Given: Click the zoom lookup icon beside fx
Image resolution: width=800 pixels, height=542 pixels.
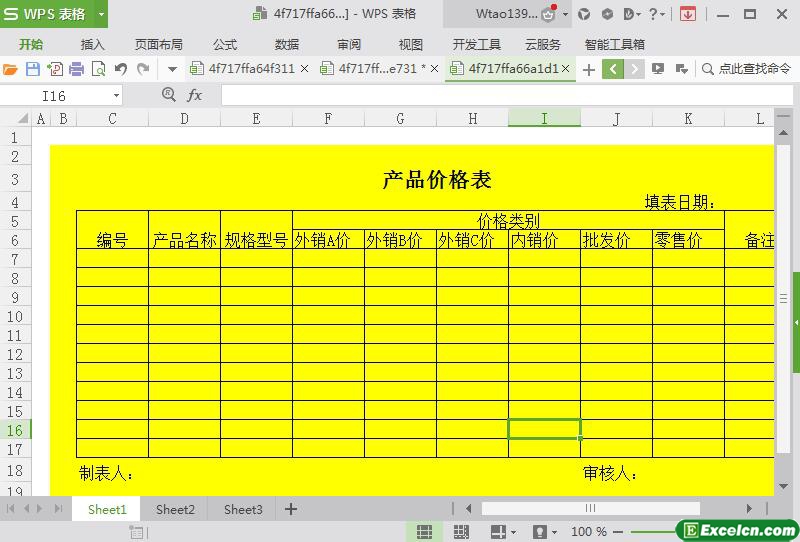Looking at the screenshot, I should click(x=168, y=94).
